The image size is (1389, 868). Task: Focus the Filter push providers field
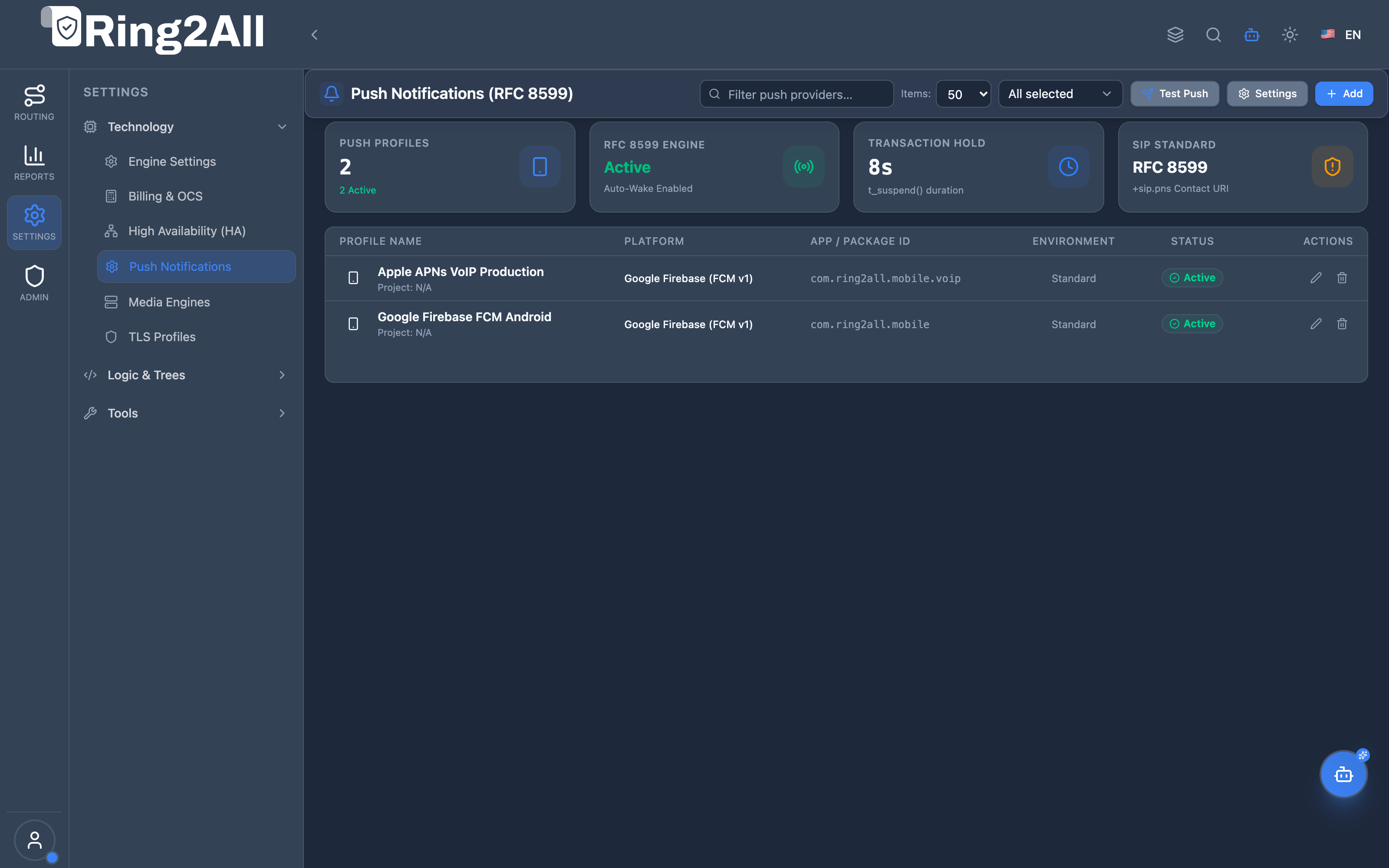(x=796, y=94)
